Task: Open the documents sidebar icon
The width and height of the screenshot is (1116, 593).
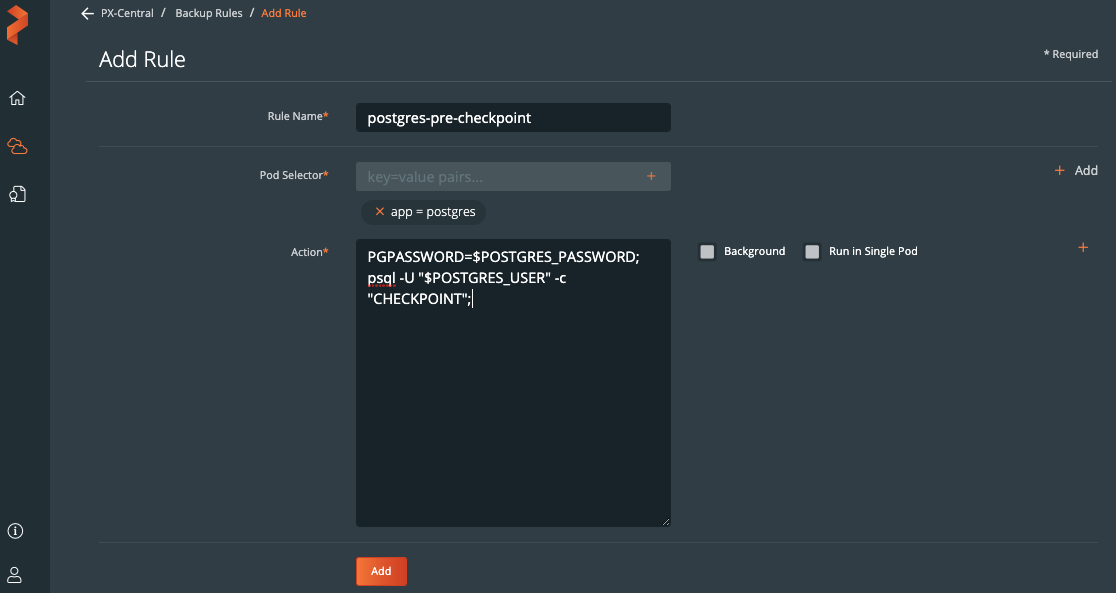Action: [x=17, y=194]
